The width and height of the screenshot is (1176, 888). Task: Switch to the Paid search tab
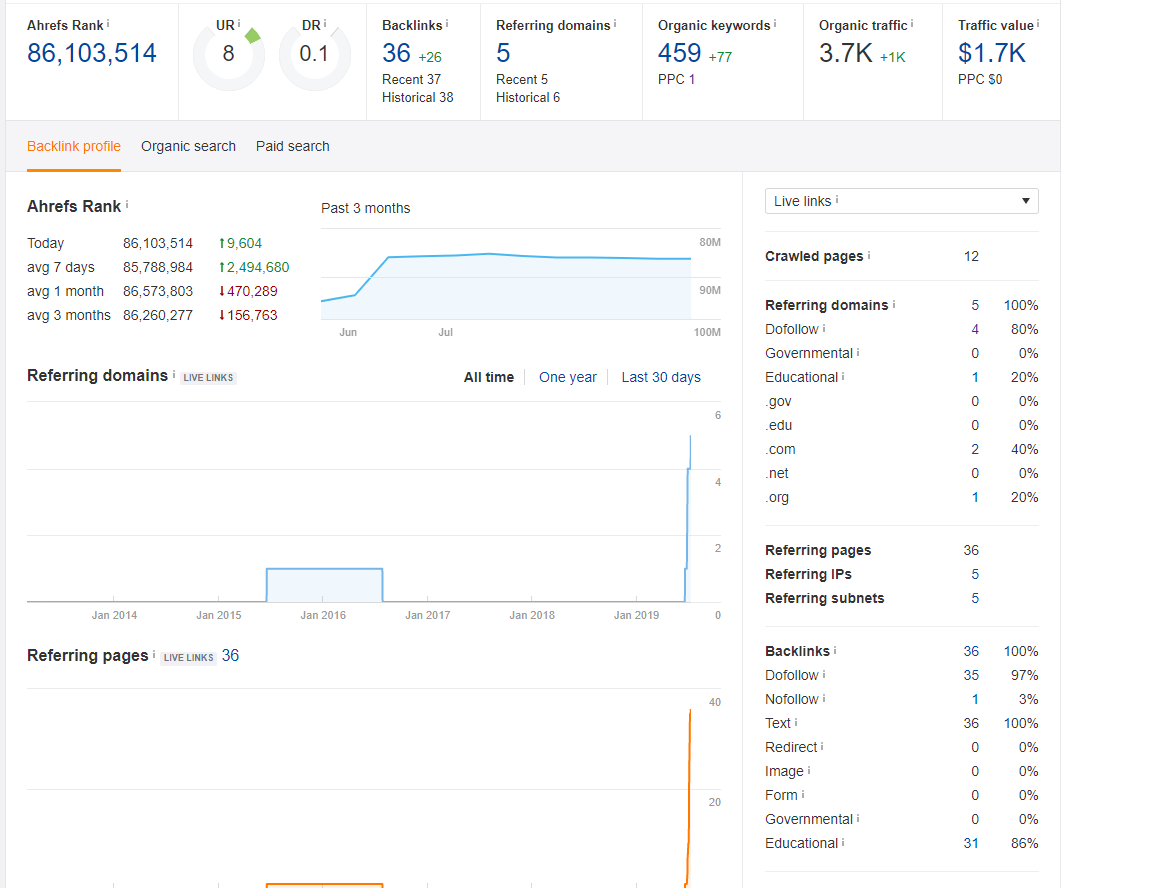click(292, 146)
